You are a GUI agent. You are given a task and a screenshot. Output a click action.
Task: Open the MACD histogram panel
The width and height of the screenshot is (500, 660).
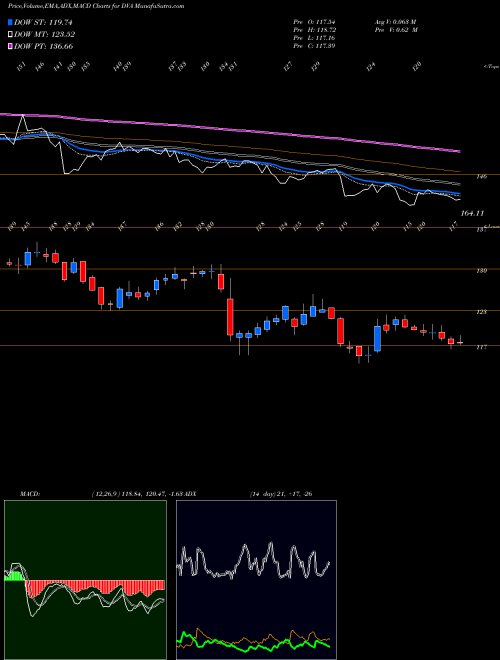click(85, 580)
